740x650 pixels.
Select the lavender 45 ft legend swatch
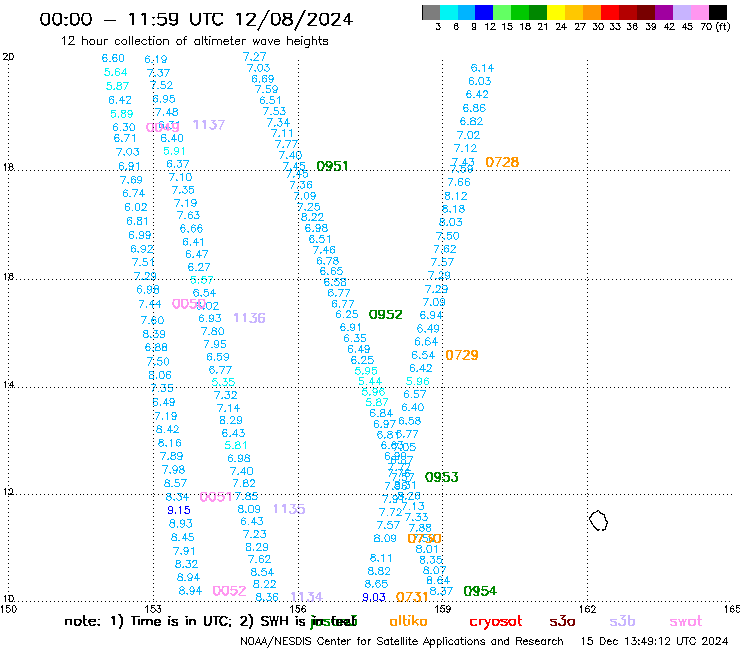(x=682, y=12)
